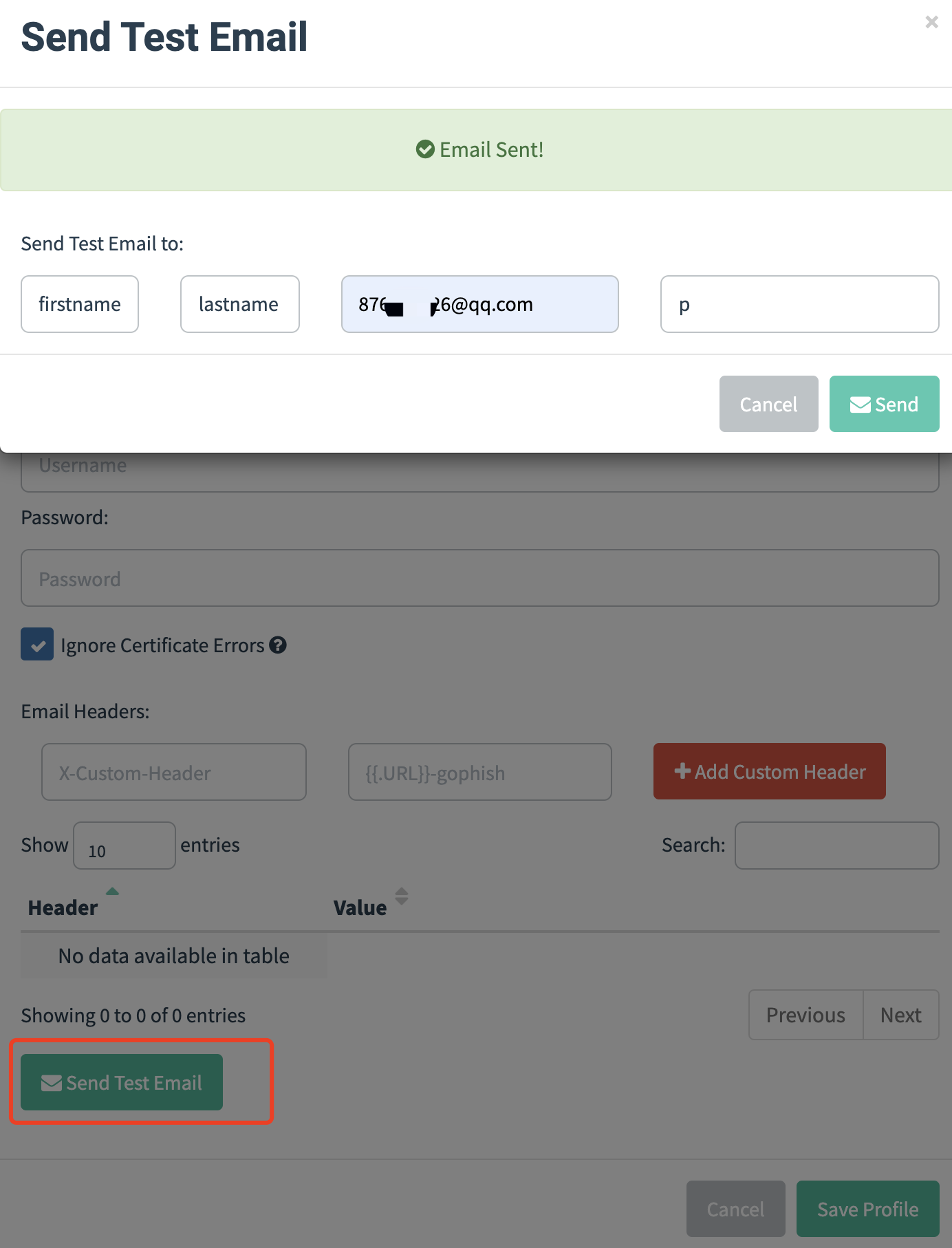Toggle Ignore Certificate Errors checkbox
The height and width of the screenshot is (1248, 952).
[x=37, y=644]
